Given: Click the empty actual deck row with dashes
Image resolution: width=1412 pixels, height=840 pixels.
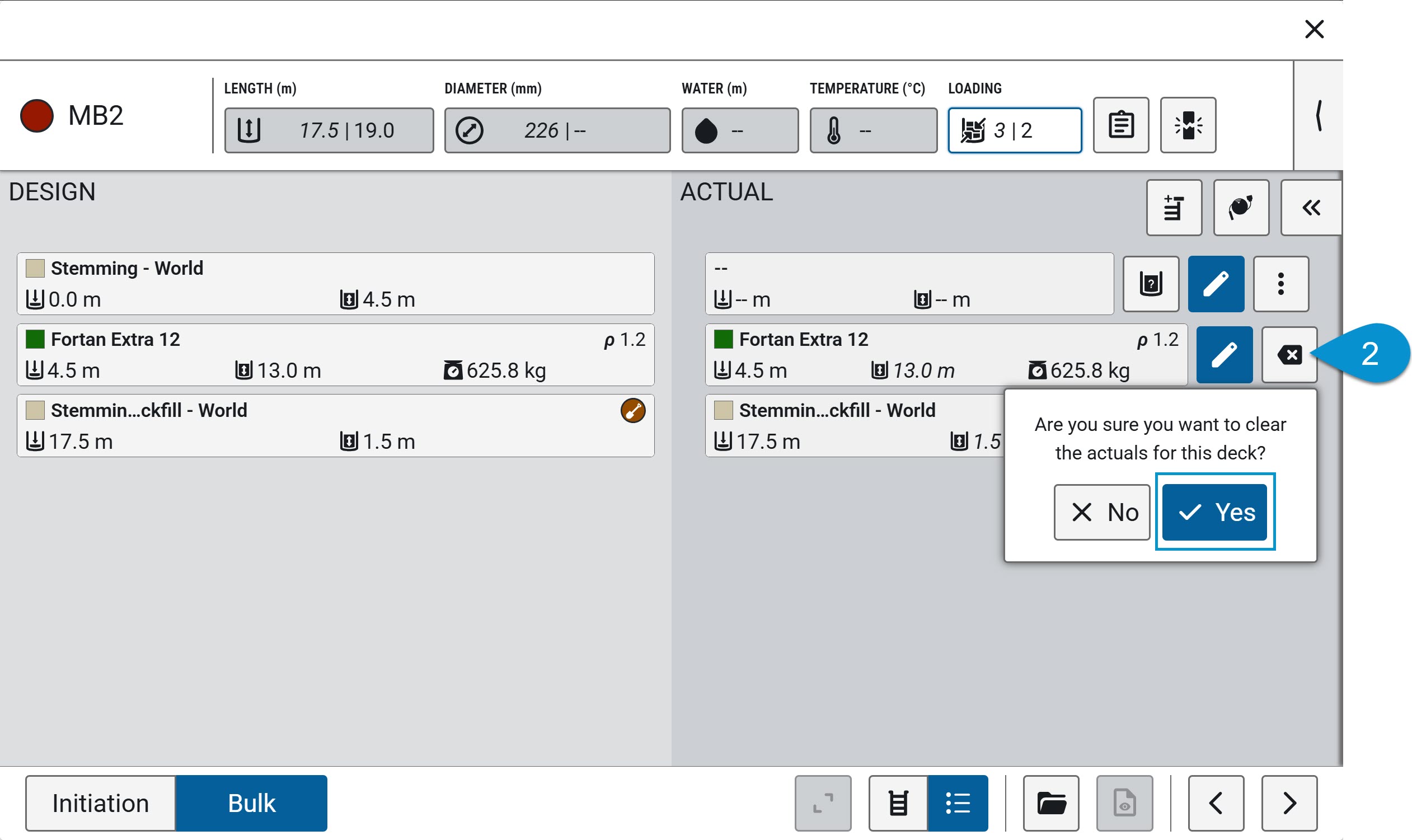Looking at the screenshot, I should point(909,284).
